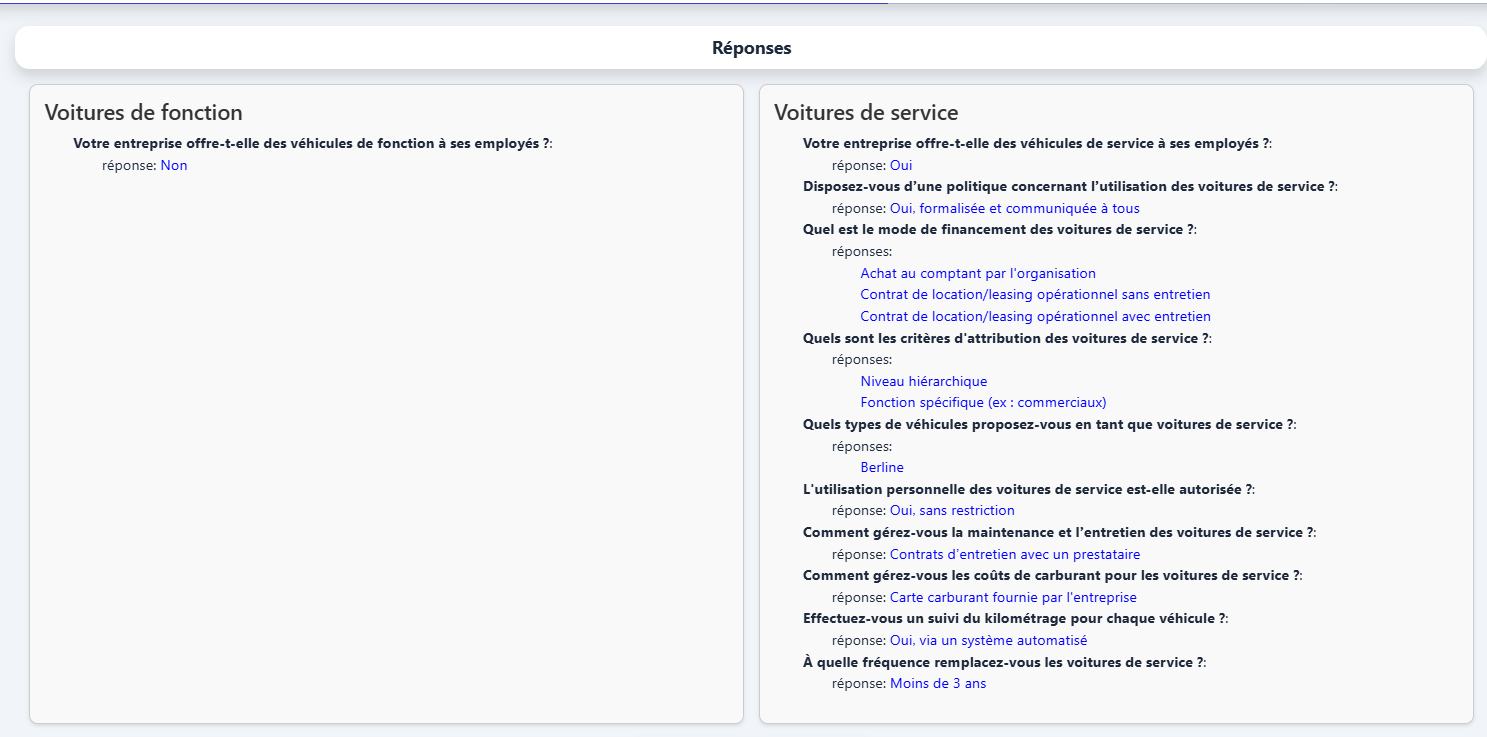Screen dimensions: 1487x737
Task: Open "Achat au comptant par l'organisation"
Action: click(977, 274)
